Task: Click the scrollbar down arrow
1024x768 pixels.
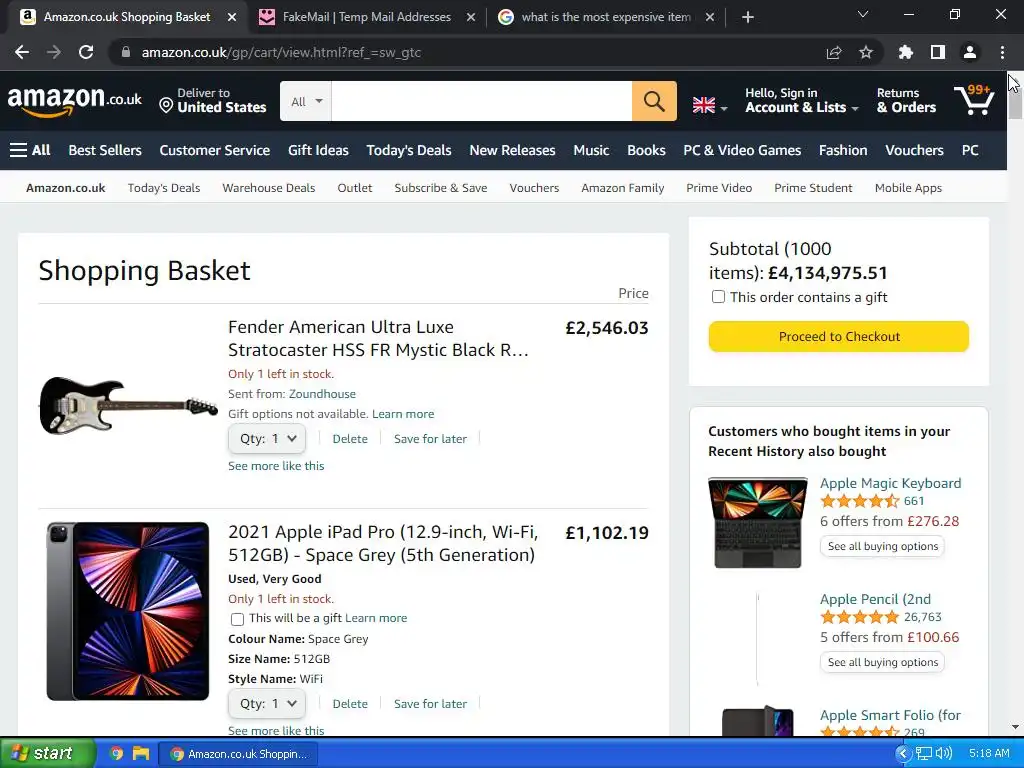Action: click(1016, 727)
